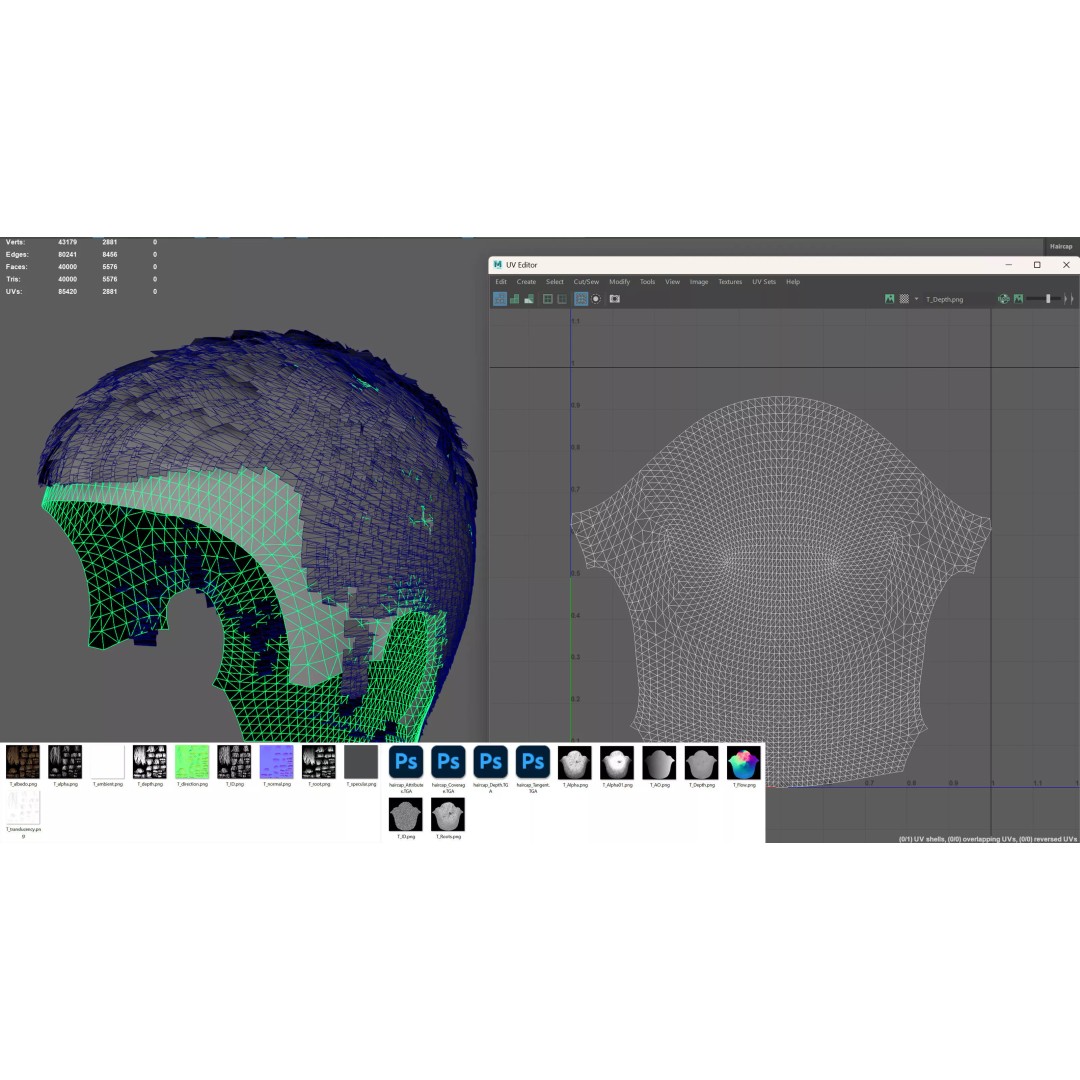Adjust the image dim slider

pyautogui.click(x=1048, y=298)
